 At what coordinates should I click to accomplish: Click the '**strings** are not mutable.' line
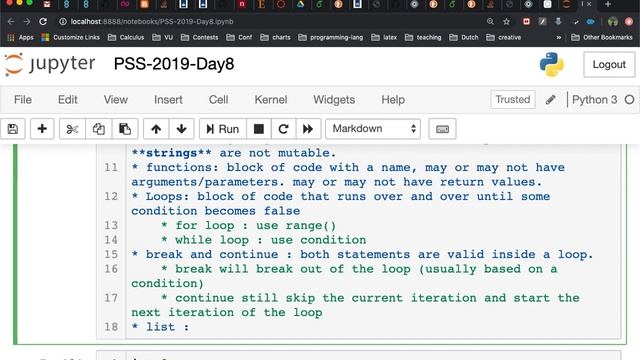tap(233, 153)
